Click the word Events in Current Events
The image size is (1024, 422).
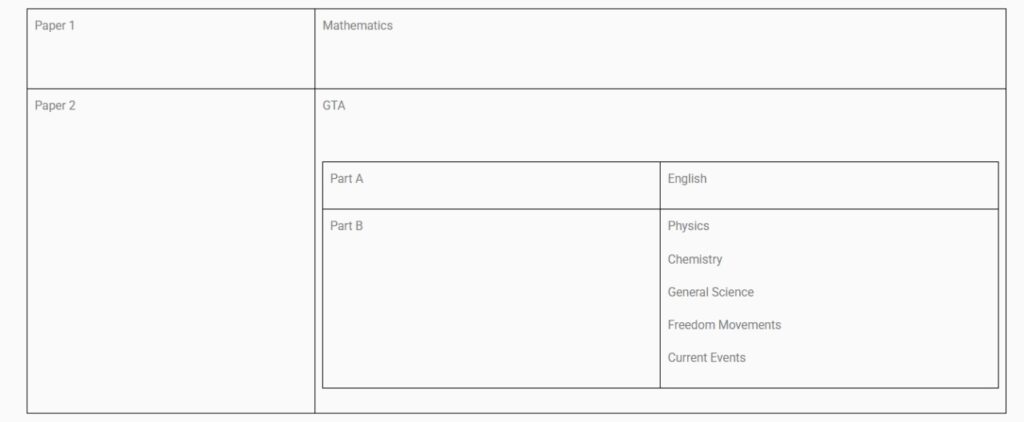(728, 357)
